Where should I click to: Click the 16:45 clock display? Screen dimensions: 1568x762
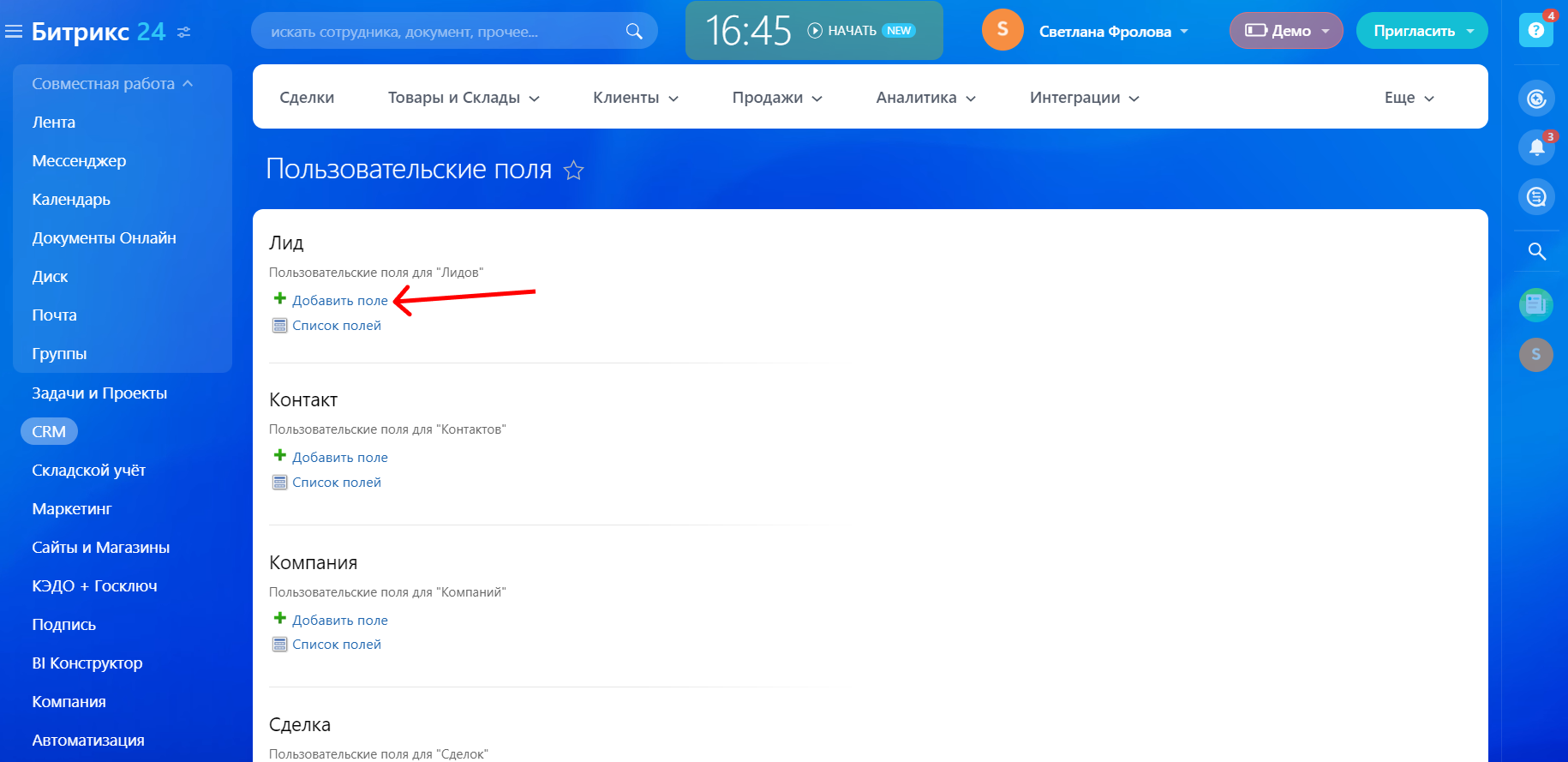pos(748,31)
